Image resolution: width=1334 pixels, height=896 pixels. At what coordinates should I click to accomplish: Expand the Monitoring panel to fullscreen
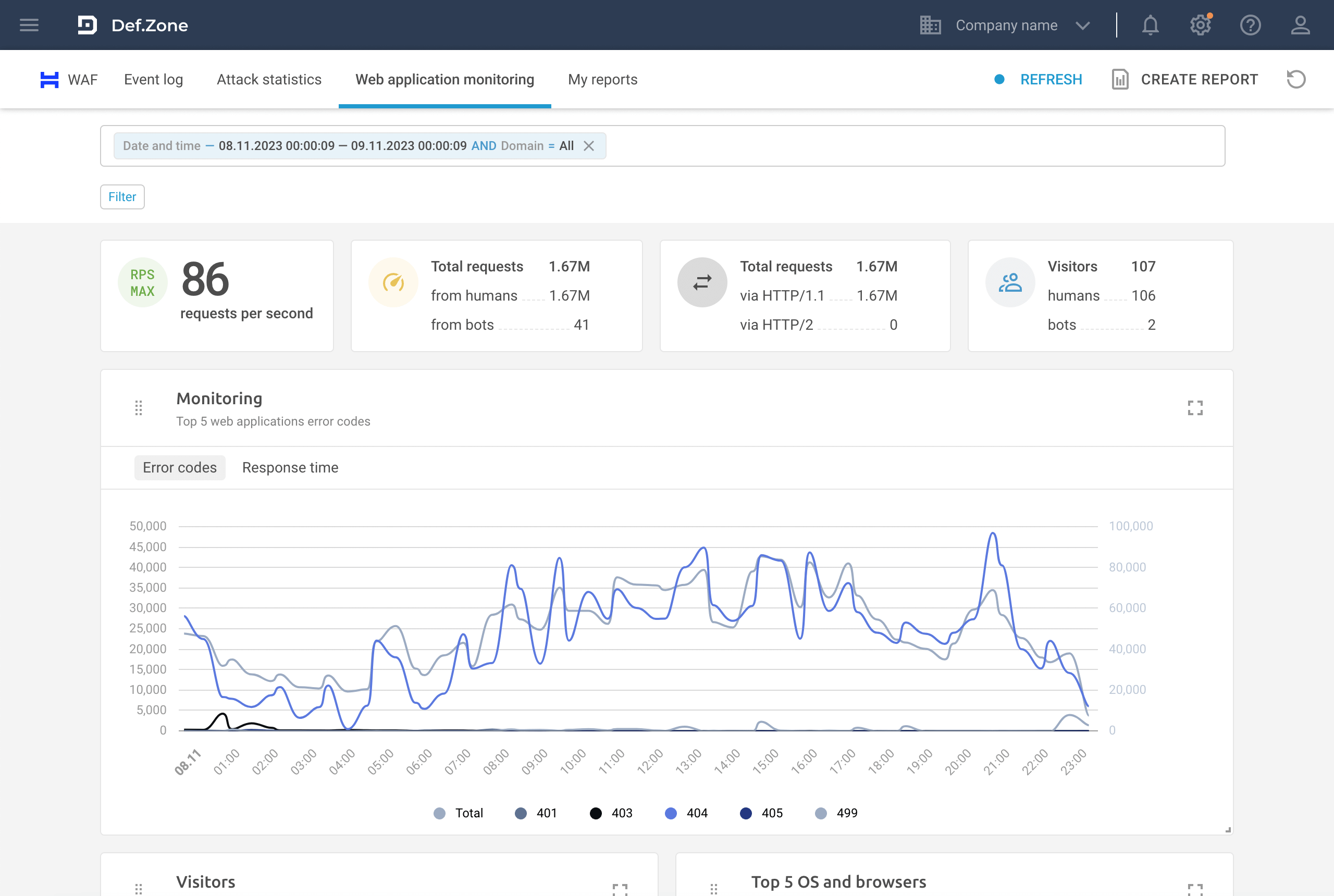tap(1195, 407)
